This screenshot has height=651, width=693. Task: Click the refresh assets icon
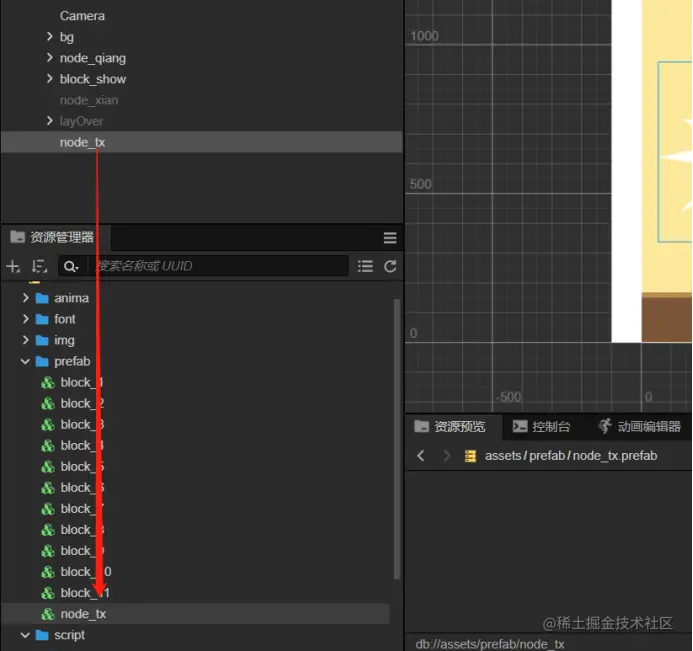tap(390, 266)
